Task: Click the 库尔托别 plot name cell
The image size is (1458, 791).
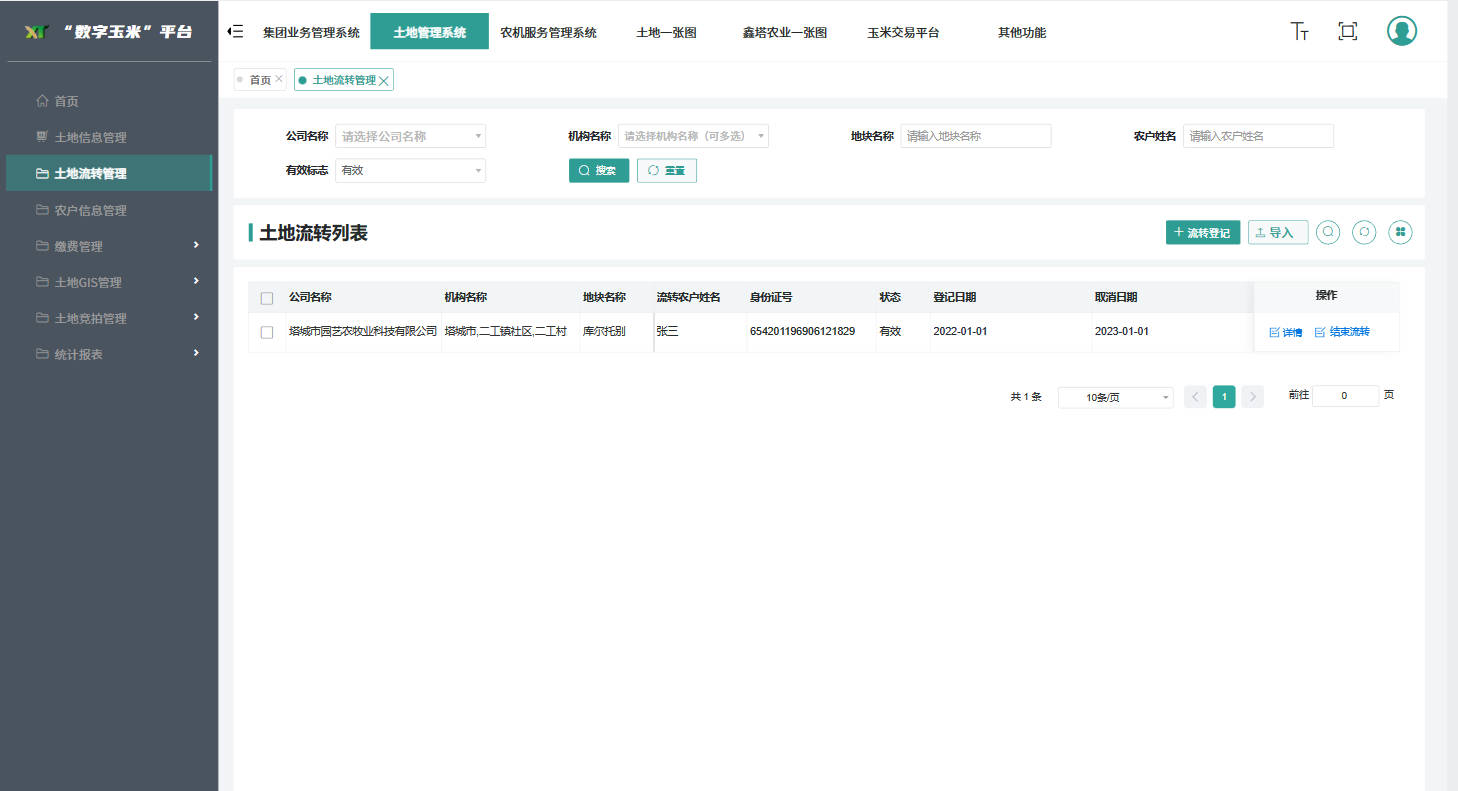Action: pos(603,331)
